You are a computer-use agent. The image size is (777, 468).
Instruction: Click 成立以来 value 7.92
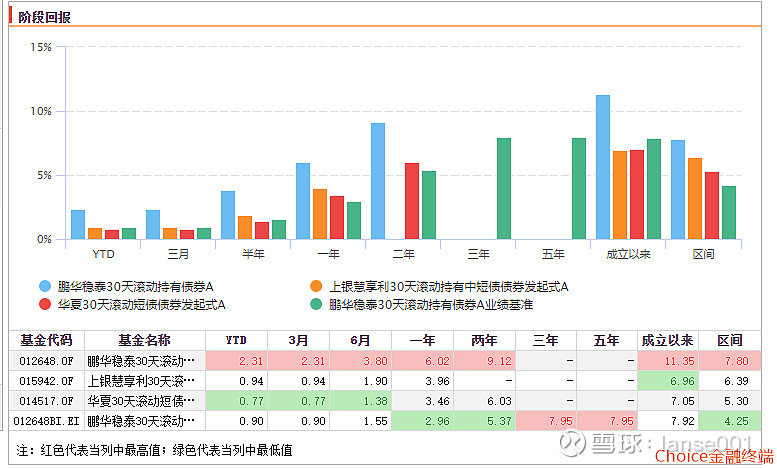point(682,421)
